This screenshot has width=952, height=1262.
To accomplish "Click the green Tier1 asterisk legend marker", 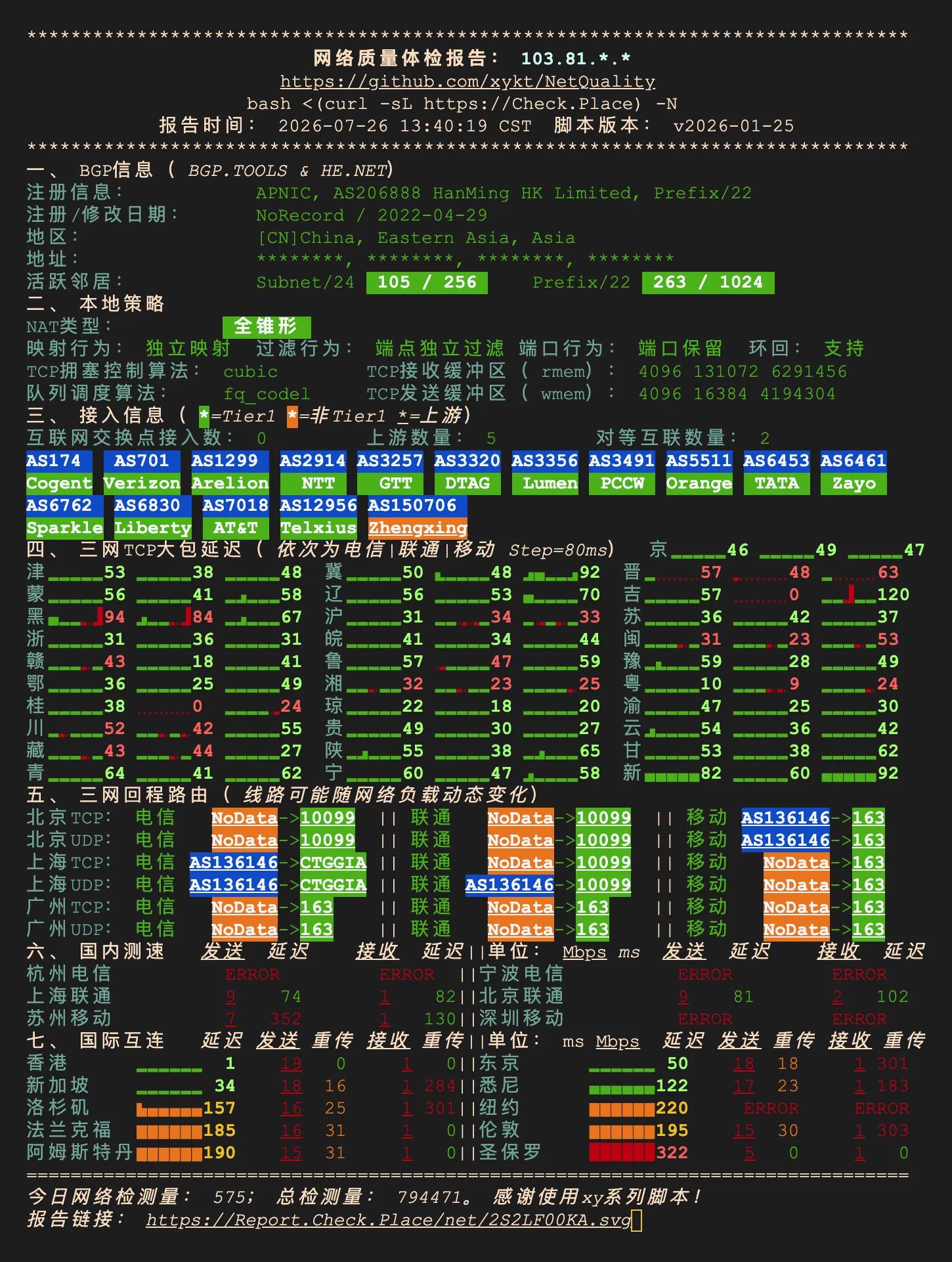I will [x=204, y=416].
